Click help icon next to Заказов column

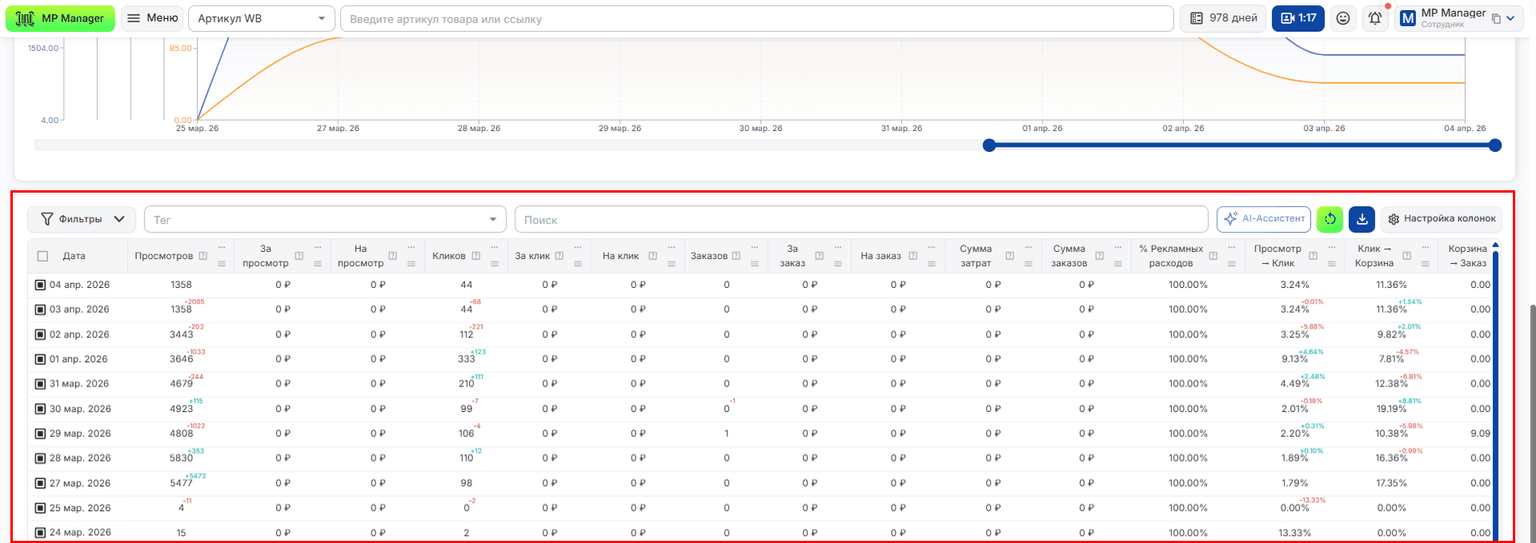(736, 256)
